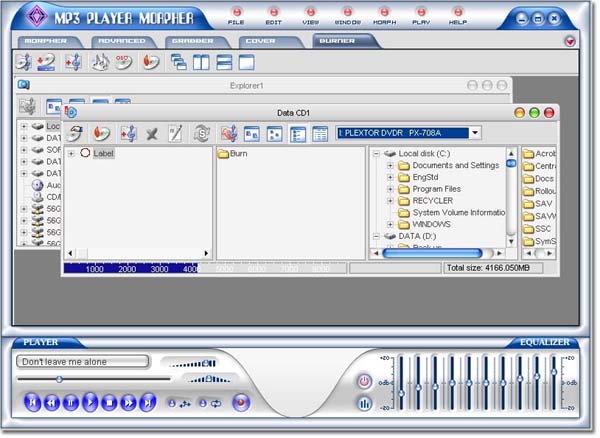Select the Burn folder
The image size is (600, 438).
(237, 153)
